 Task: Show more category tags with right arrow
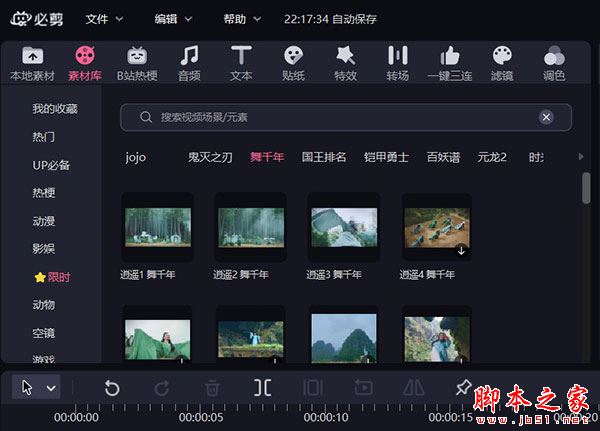click(581, 157)
